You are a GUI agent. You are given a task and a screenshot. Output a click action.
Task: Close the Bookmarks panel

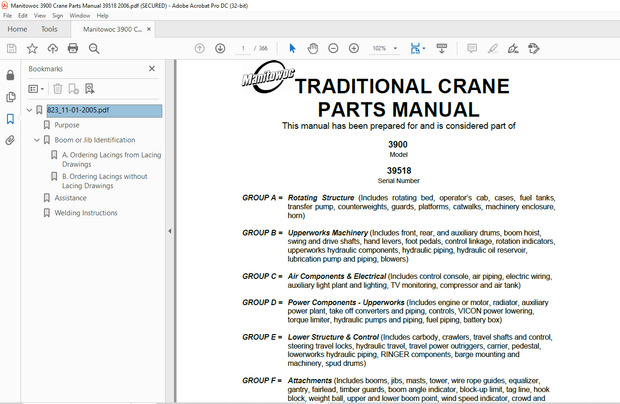coord(152,68)
